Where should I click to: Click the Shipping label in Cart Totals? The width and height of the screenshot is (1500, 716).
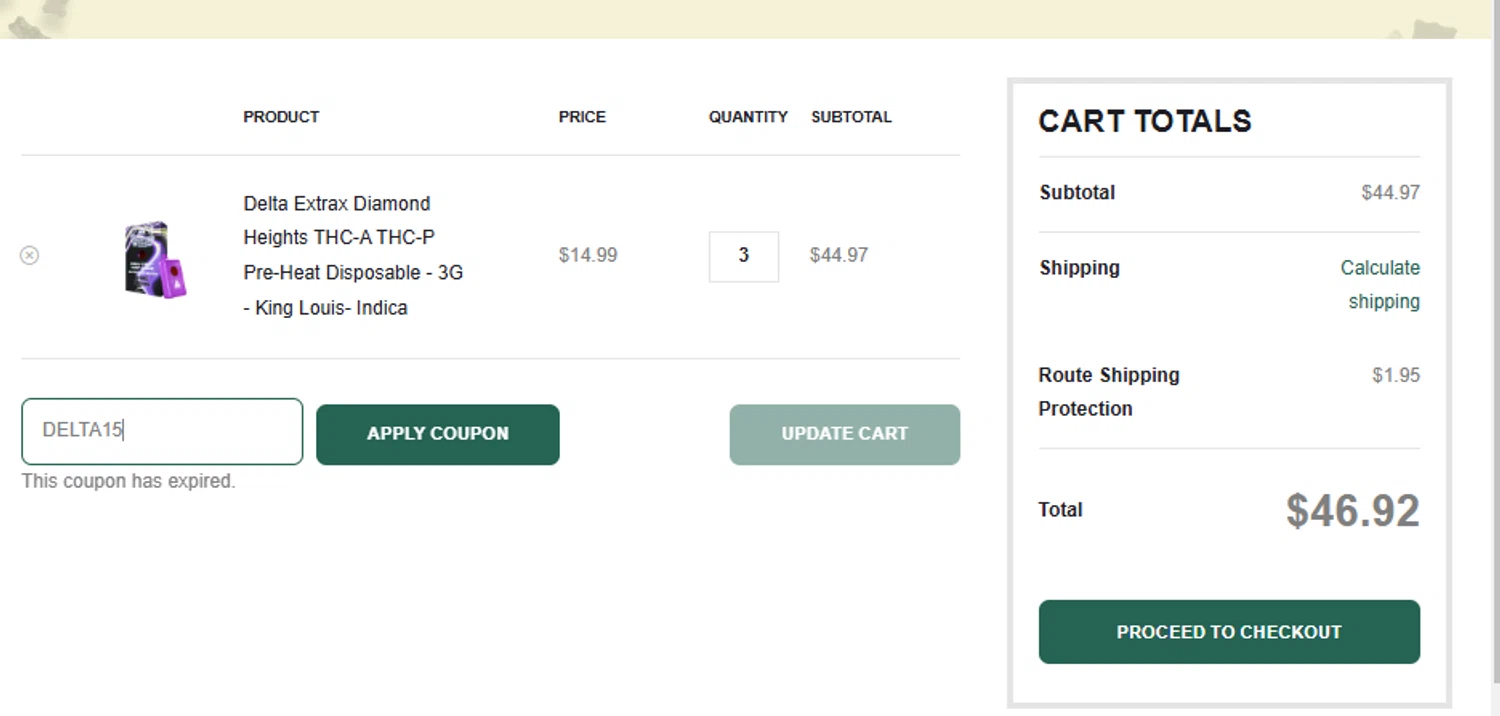point(1080,268)
